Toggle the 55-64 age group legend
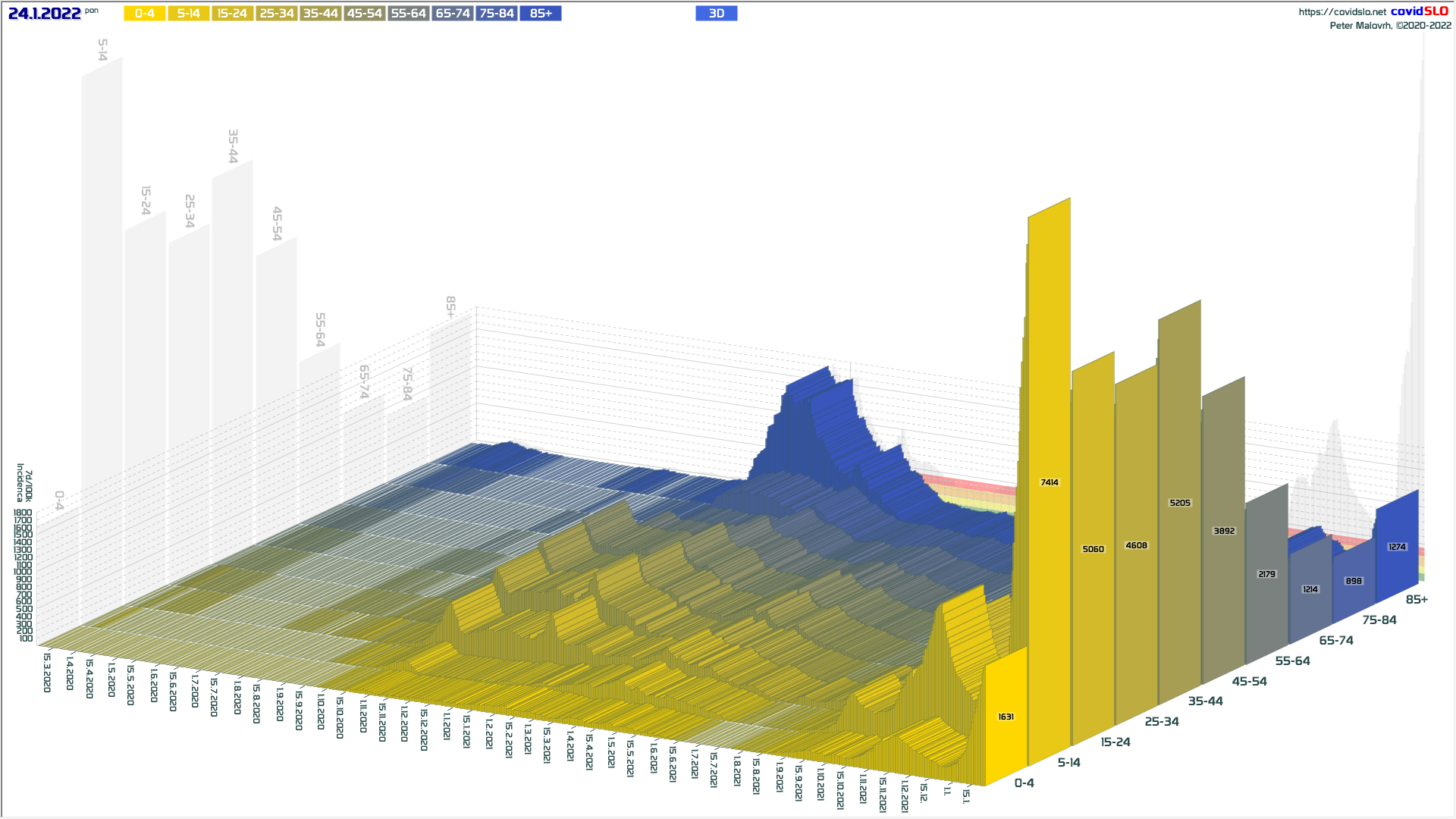The height and width of the screenshot is (819, 1456). click(408, 14)
